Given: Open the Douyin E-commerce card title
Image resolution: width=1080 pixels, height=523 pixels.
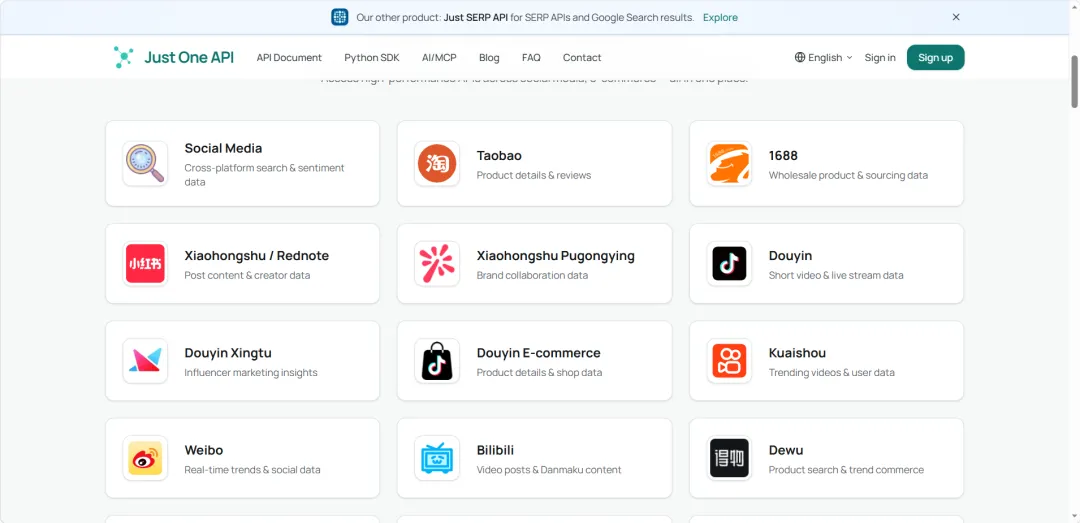Looking at the screenshot, I should (539, 353).
